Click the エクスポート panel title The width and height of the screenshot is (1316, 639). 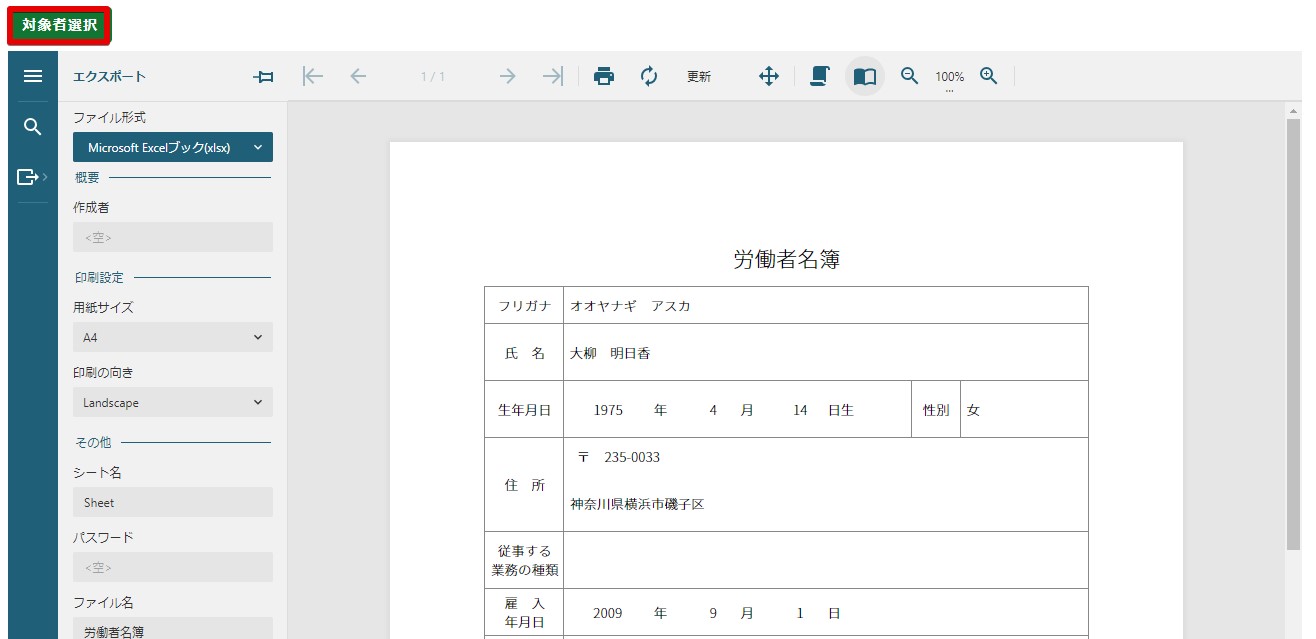point(109,76)
